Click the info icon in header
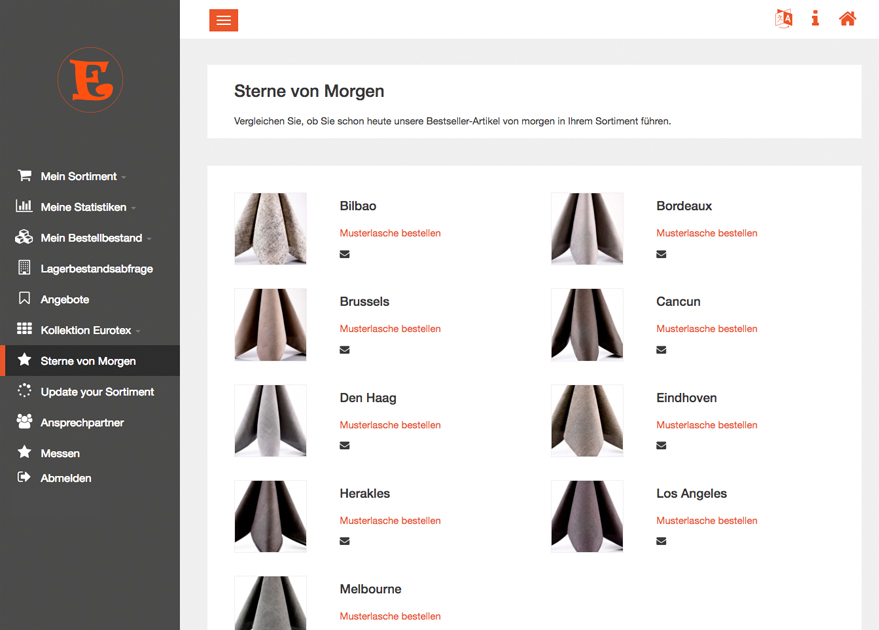This screenshot has height=630, width=879. point(815,19)
